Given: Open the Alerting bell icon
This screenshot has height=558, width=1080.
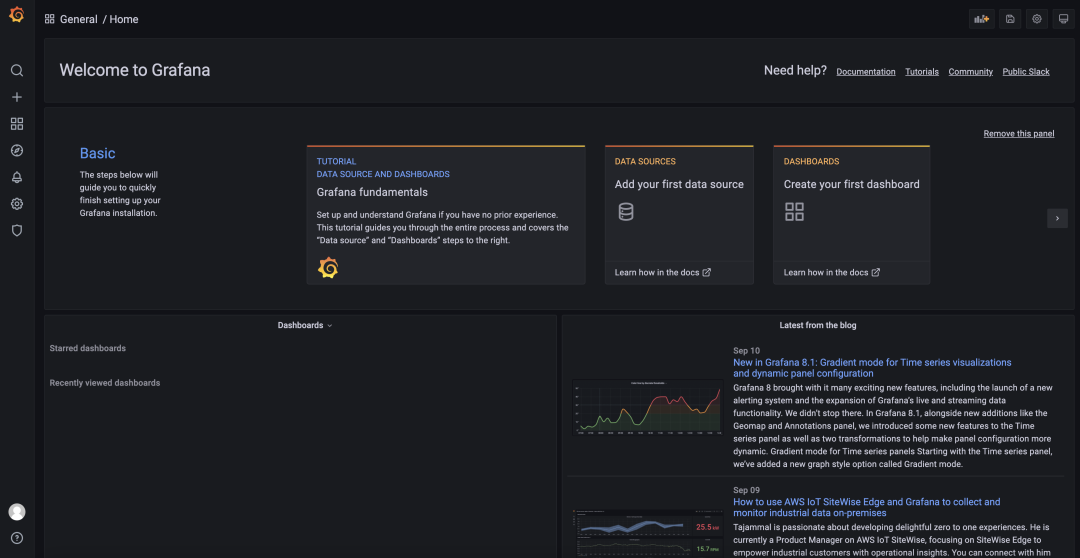Looking at the screenshot, I should 16,177.
